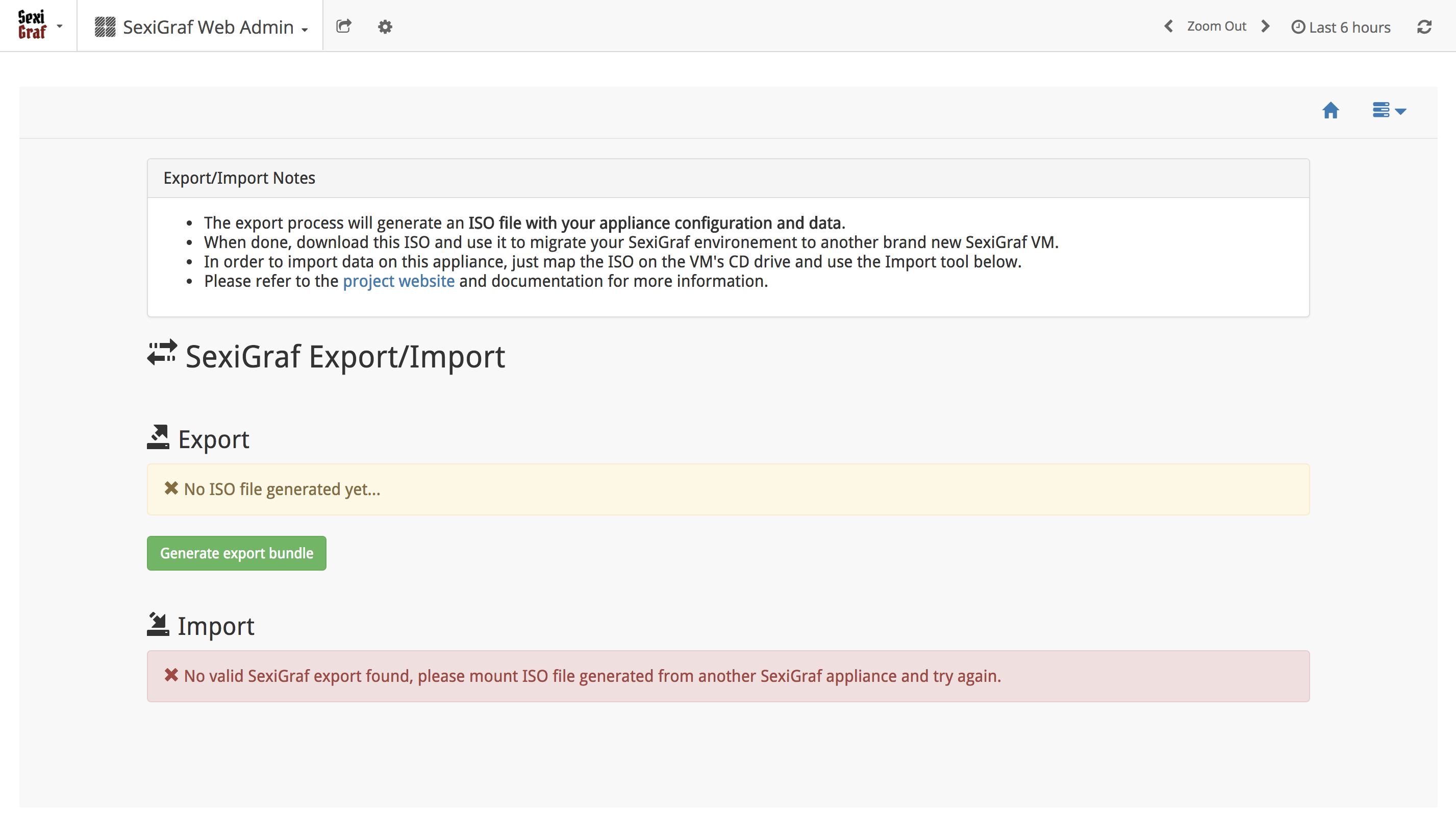Click the share dashboard icon
The width and height of the screenshot is (1456, 836).
click(x=344, y=27)
